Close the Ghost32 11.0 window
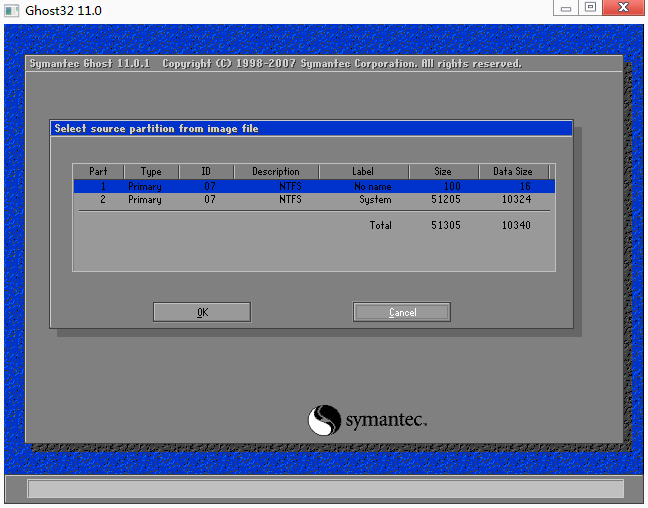Viewport: 648px width, 508px height. pos(623,8)
